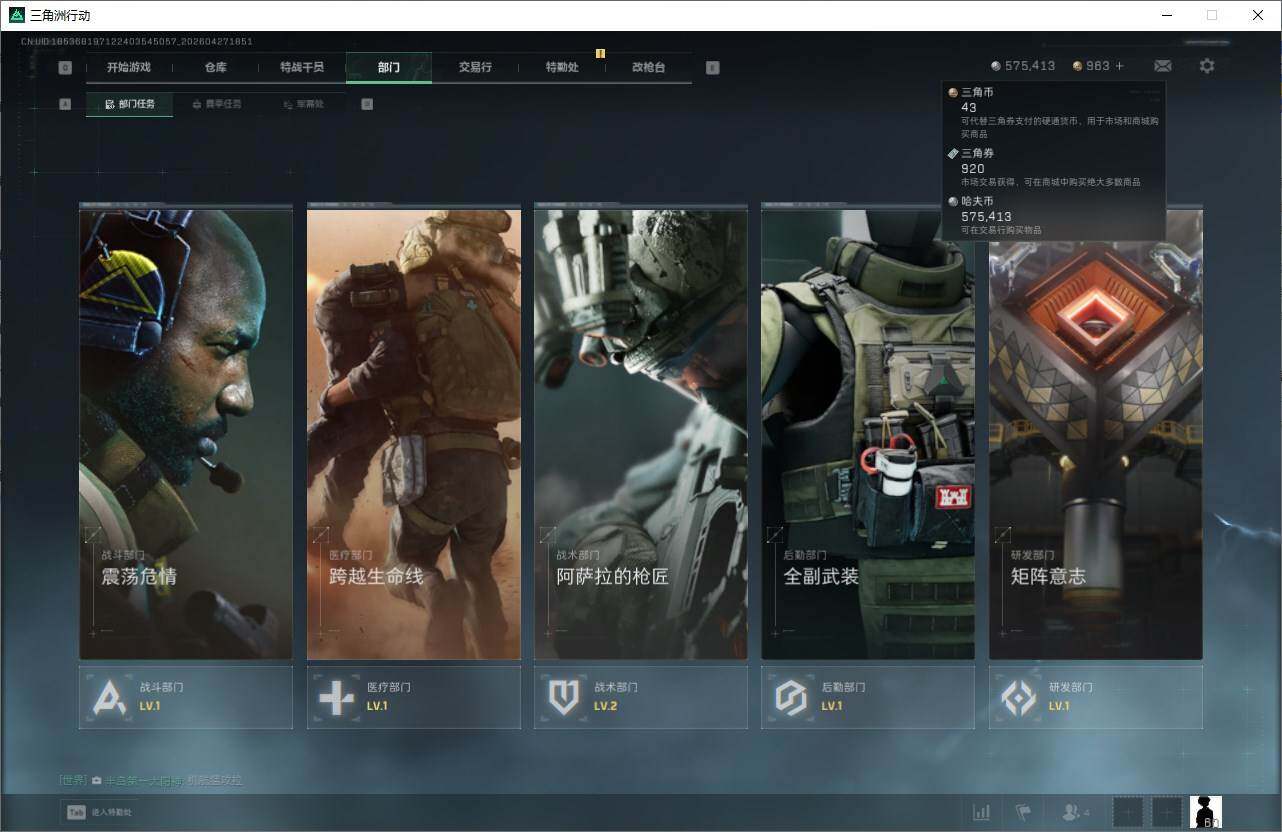Image resolution: width=1282 pixels, height=832 pixels.
Task: Click the first empty teammate plus slot
Action: coord(1127,812)
